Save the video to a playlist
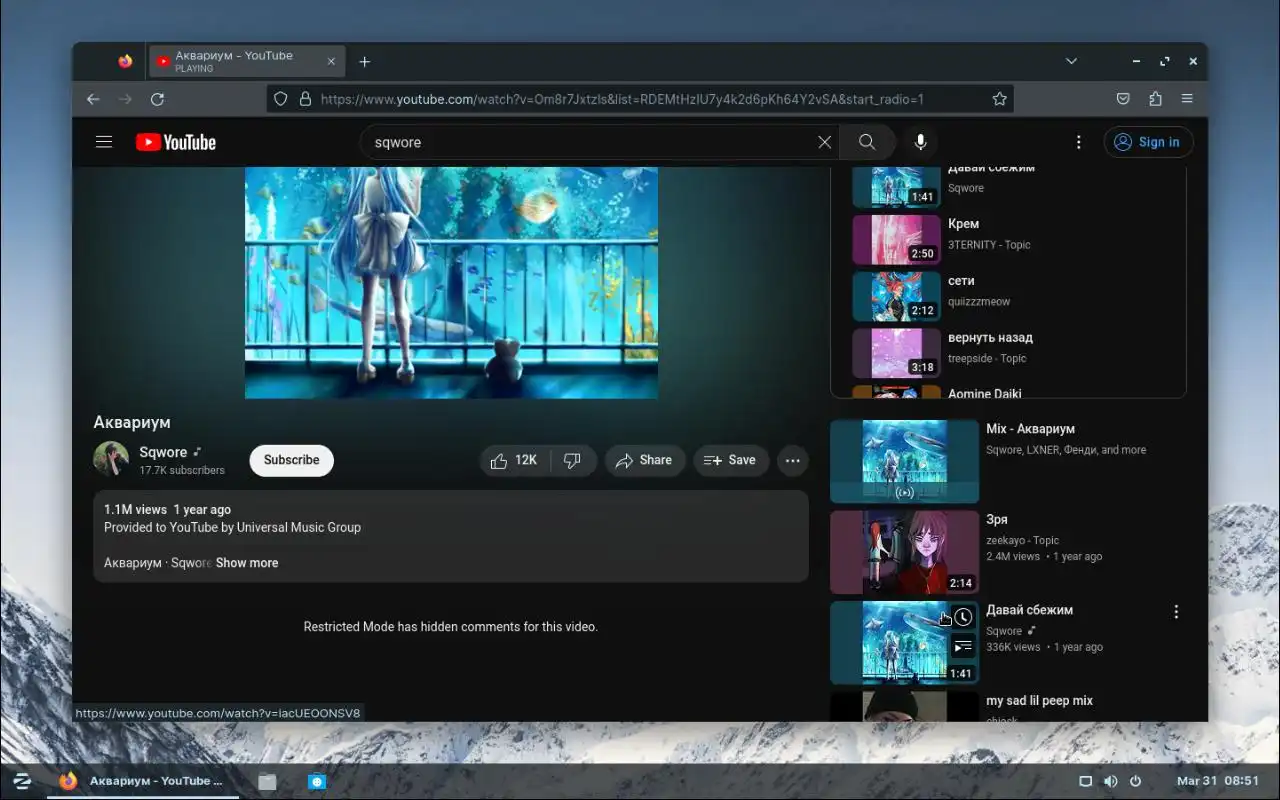 click(x=731, y=460)
